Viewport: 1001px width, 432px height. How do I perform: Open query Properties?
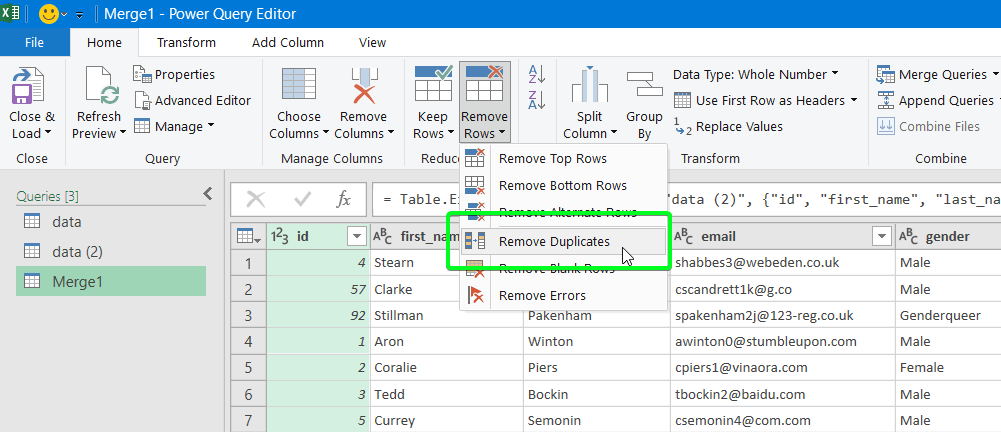coord(174,75)
